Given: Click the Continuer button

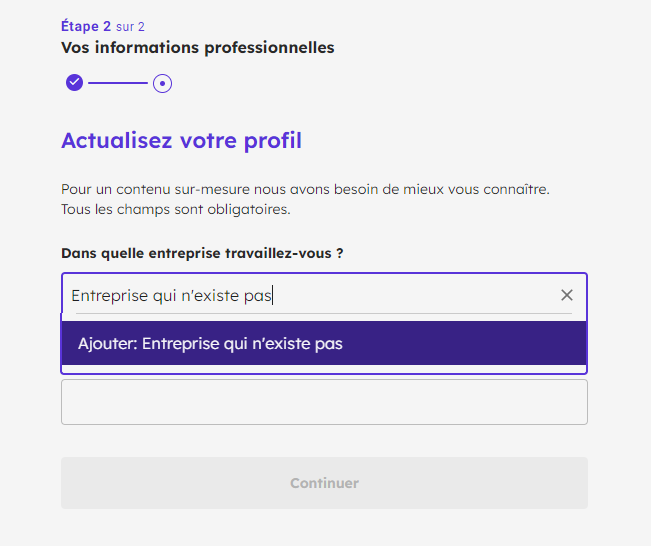Looking at the screenshot, I should pos(324,483).
